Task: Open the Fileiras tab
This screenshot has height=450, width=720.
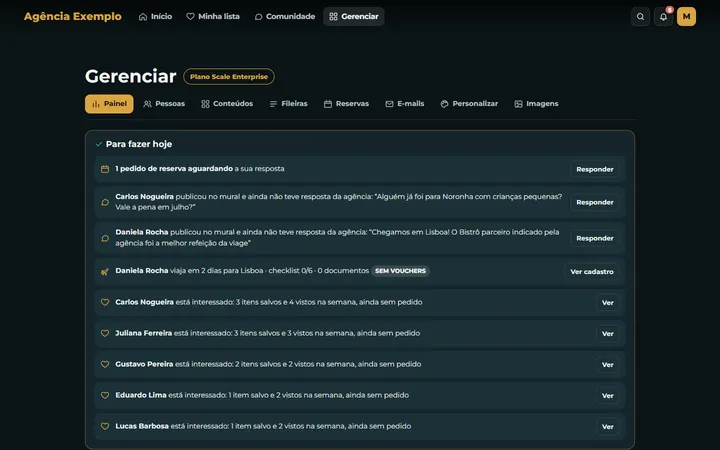Action: tap(288, 104)
